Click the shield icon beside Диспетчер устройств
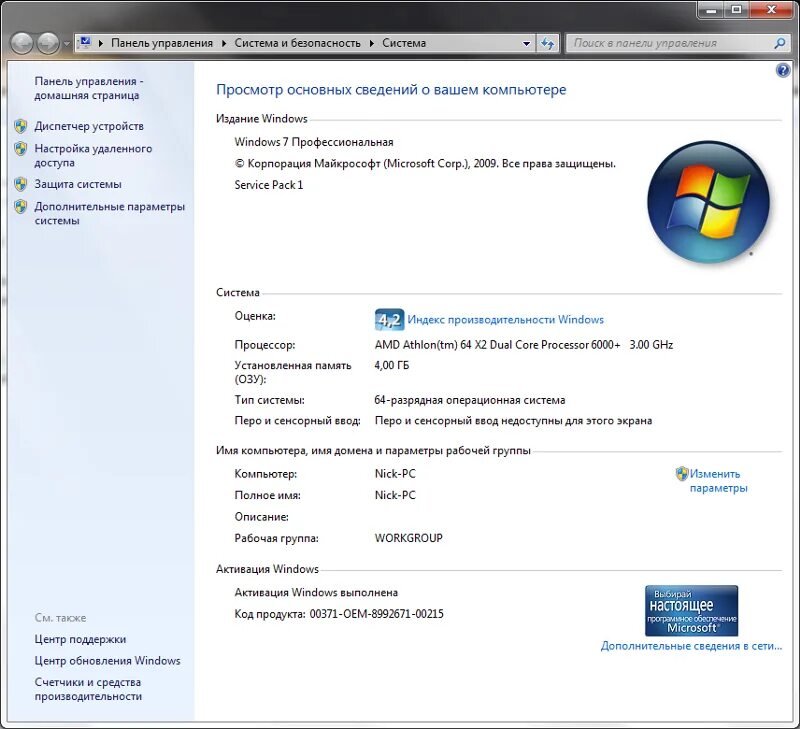Viewport: 800px width, 729px height. [x=21, y=126]
